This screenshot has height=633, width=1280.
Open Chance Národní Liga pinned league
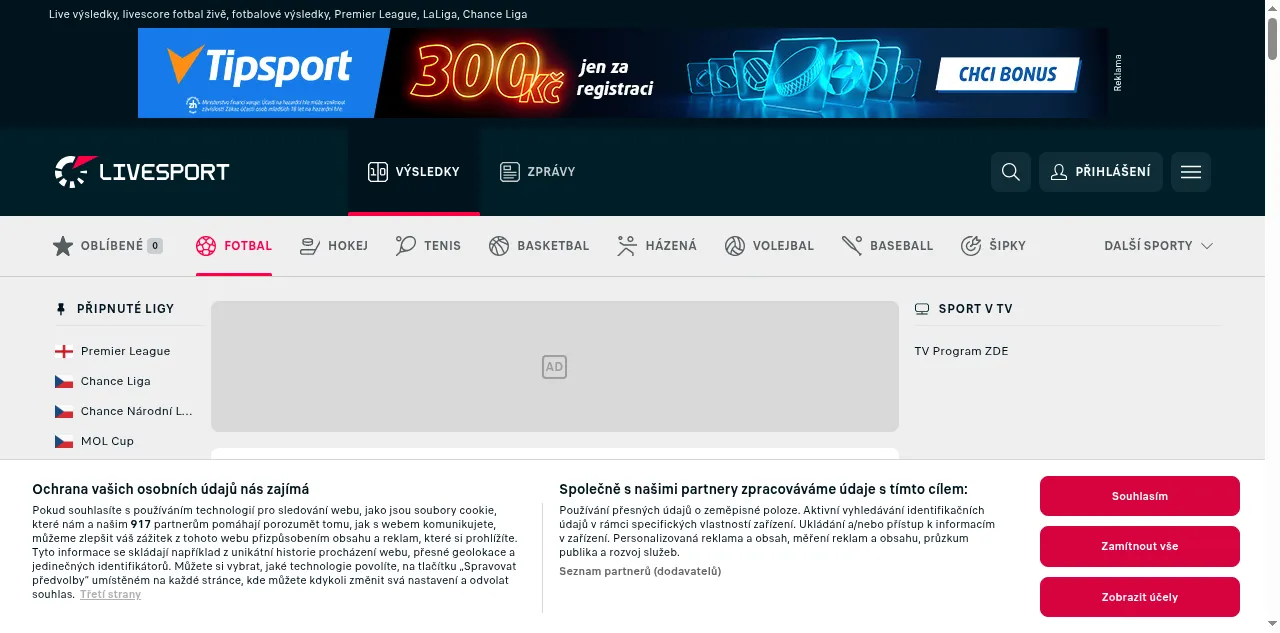point(136,411)
